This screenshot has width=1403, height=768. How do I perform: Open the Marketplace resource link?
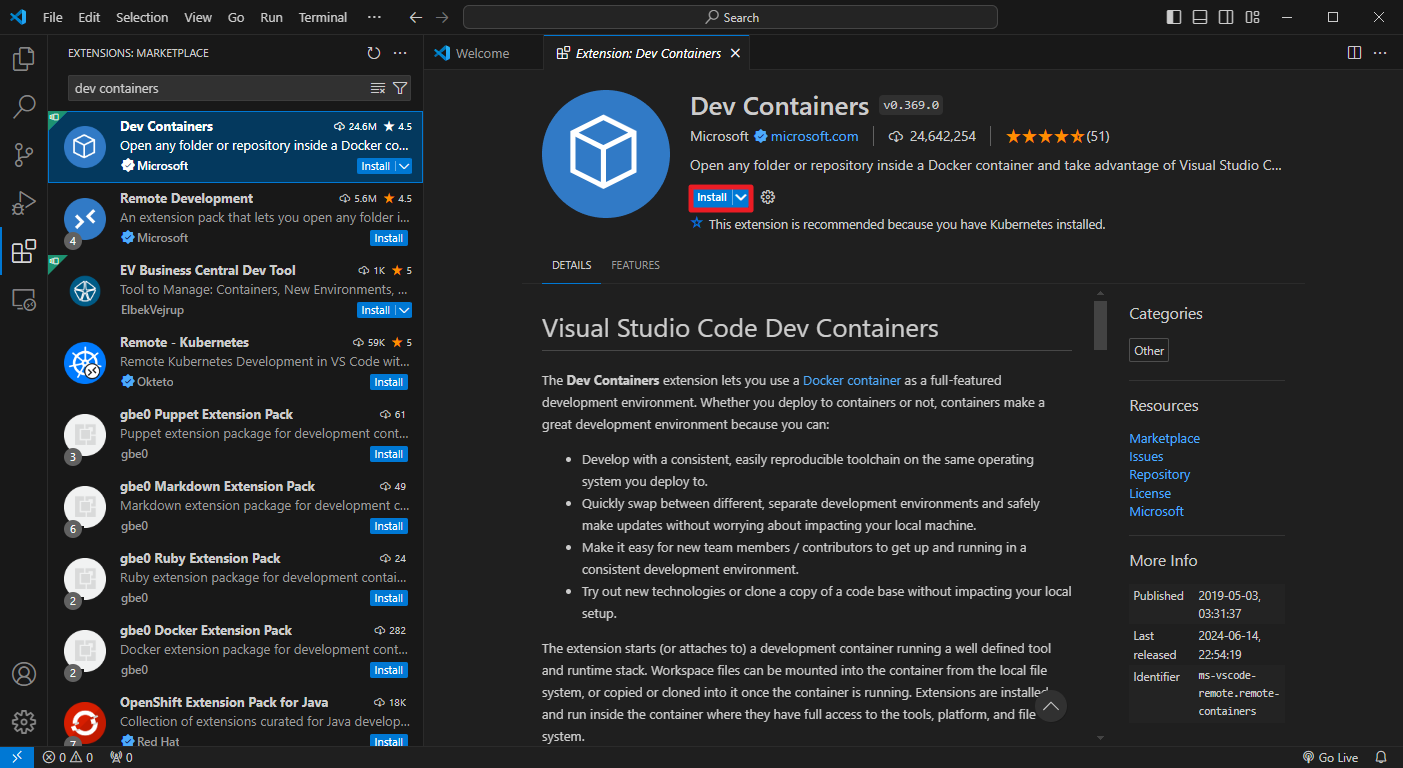pyautogui.click(x=1164, y=438)
